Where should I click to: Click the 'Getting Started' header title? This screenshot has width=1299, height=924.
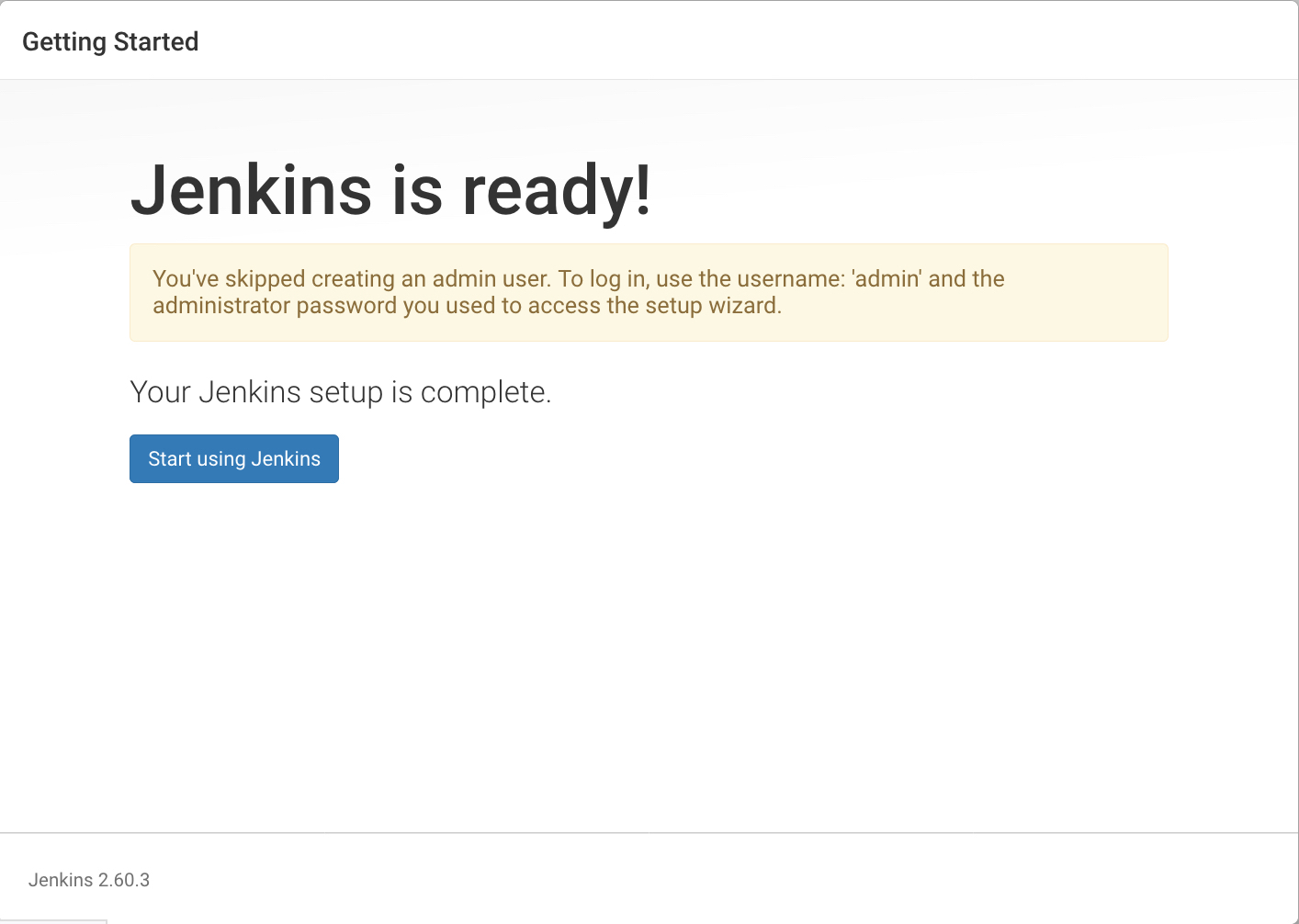[x=110, y=42]
